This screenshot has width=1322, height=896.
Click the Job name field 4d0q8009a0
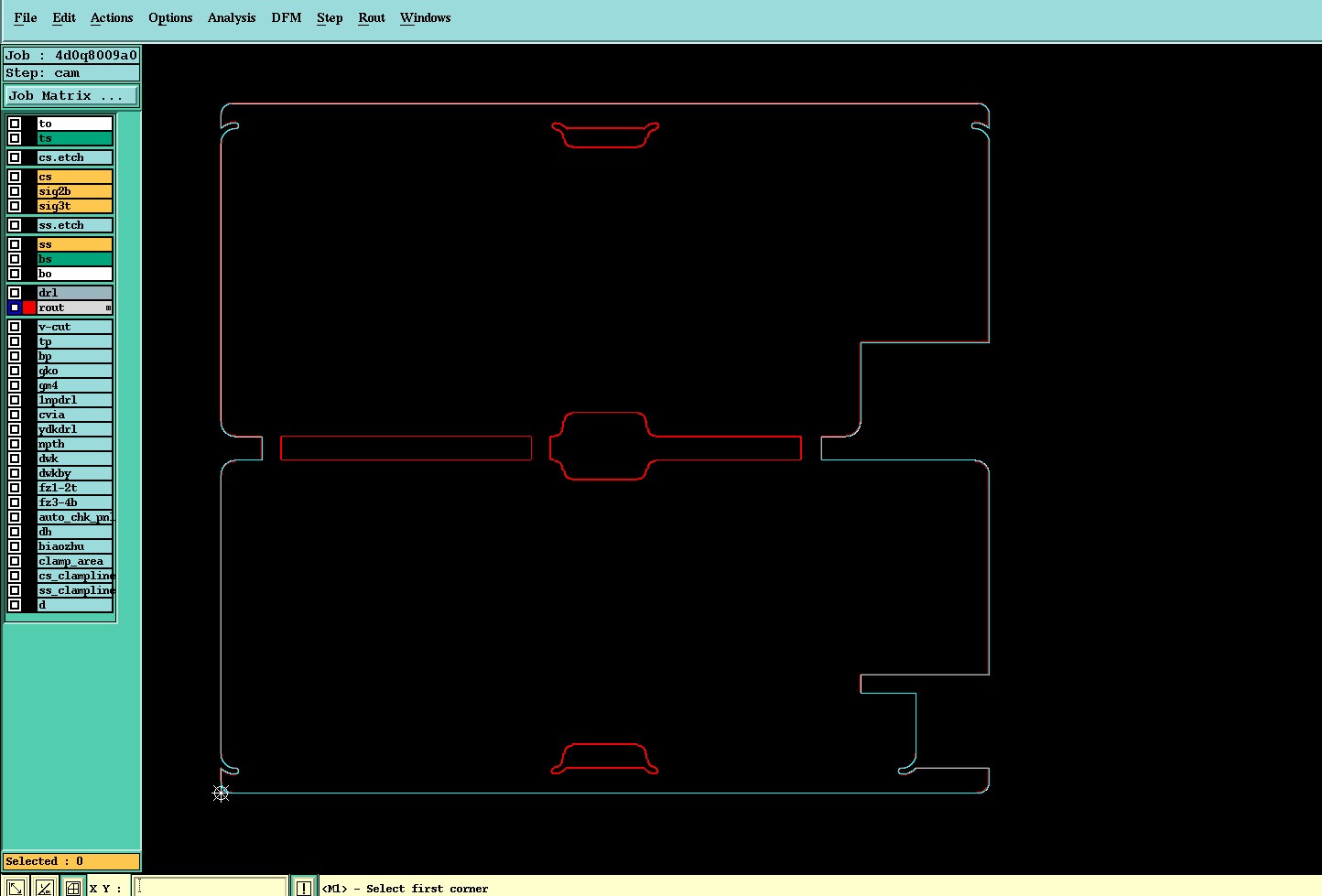pos(71,55)
